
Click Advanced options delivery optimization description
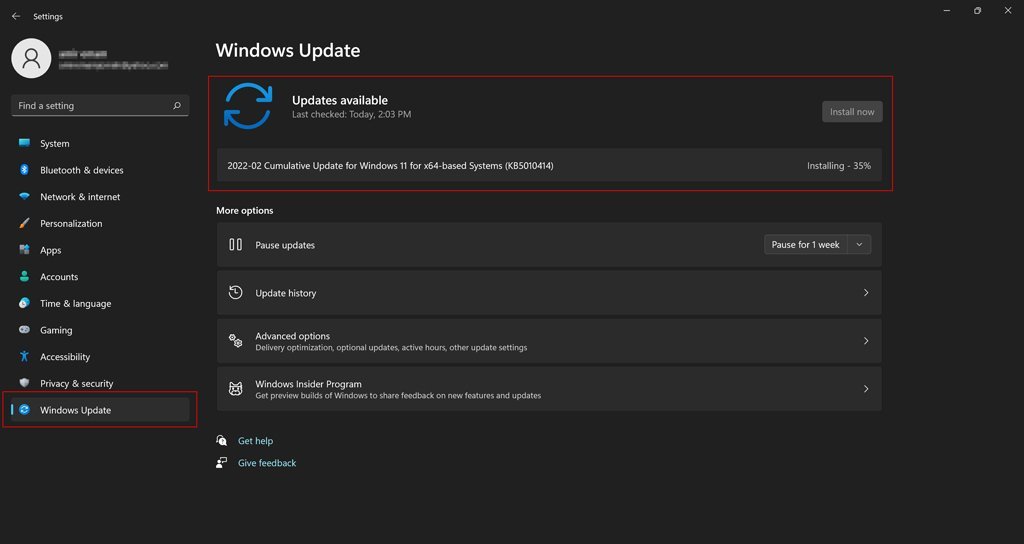tap(391, 347)
